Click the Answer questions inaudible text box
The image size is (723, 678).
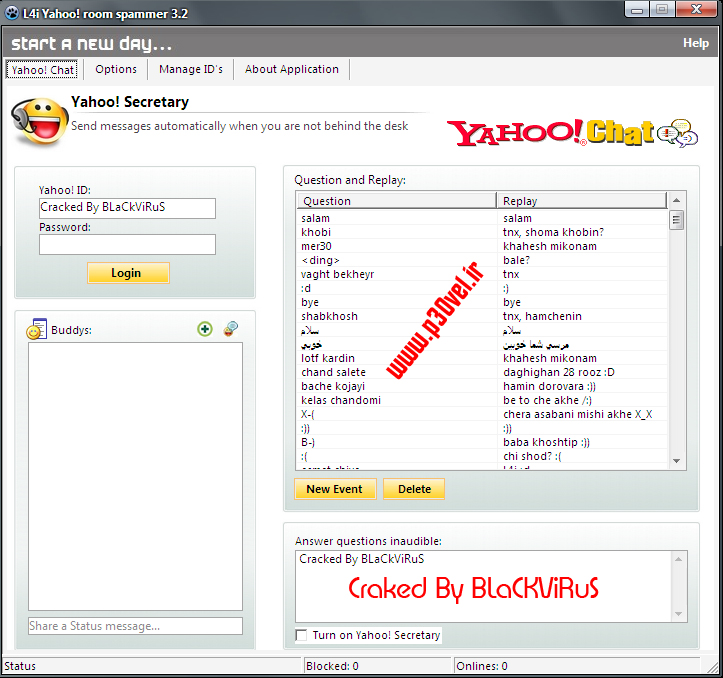[x=484, y=586]
